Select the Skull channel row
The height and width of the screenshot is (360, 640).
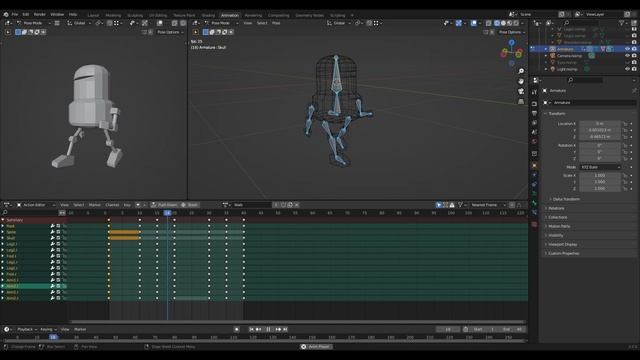[33, 238]
